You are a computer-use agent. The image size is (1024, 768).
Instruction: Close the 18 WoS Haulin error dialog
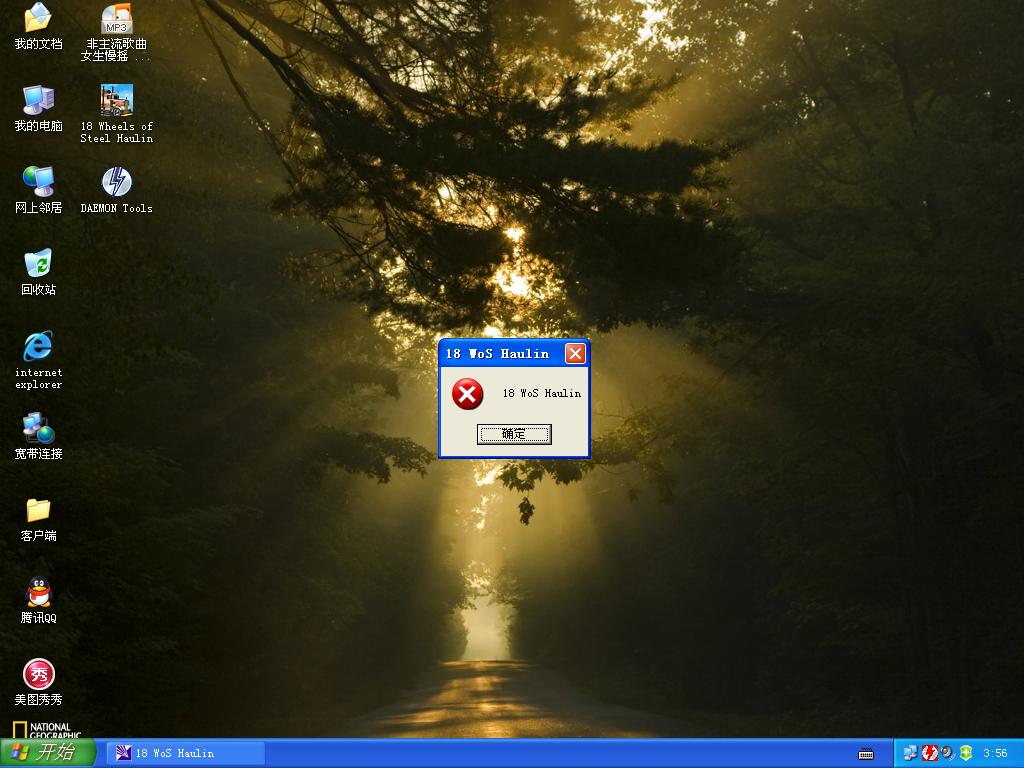coord(575,353)
